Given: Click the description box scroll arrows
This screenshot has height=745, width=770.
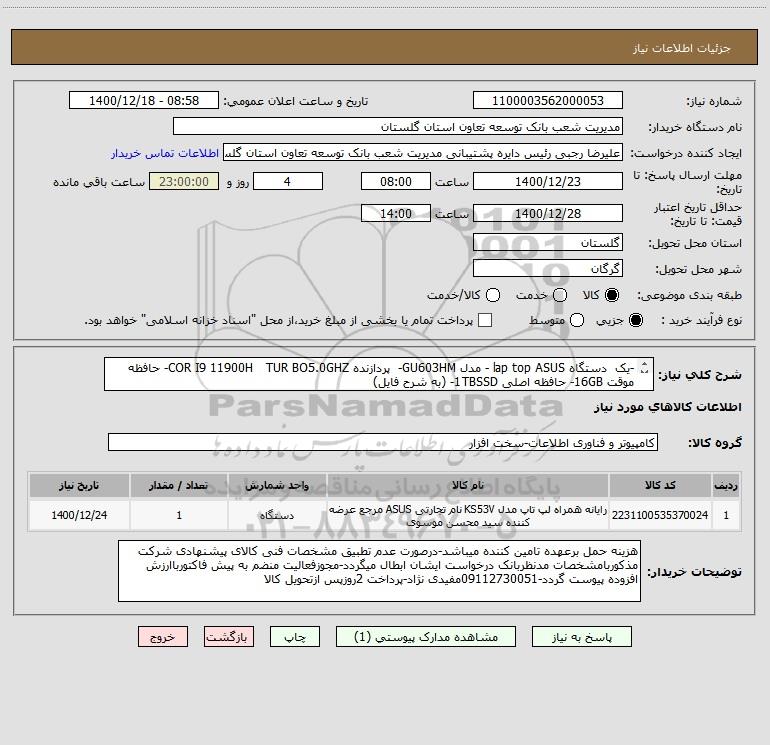Looking at the screenshot, I should click(645, 367).
